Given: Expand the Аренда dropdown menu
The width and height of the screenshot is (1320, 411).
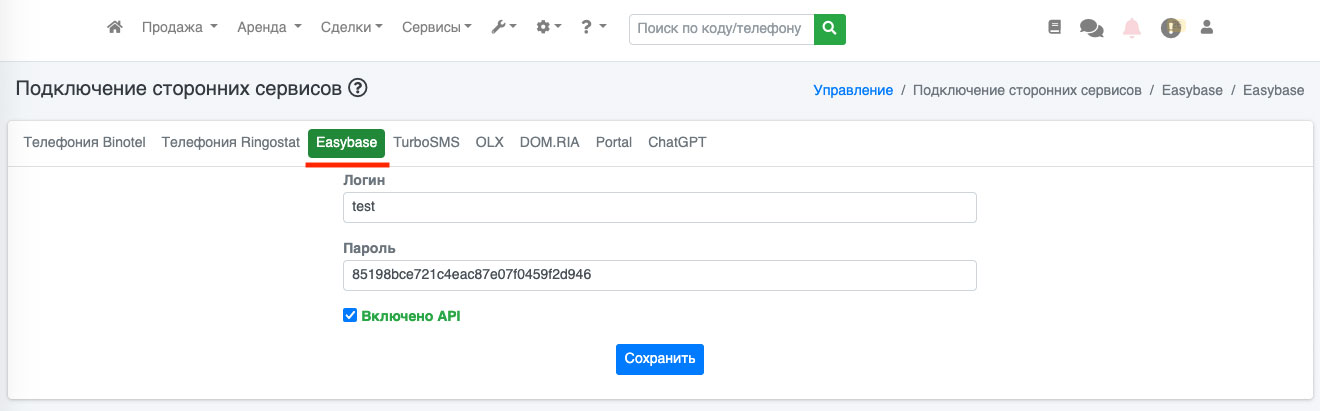Looking at the screenshot, I should click(x=269, y=28).
